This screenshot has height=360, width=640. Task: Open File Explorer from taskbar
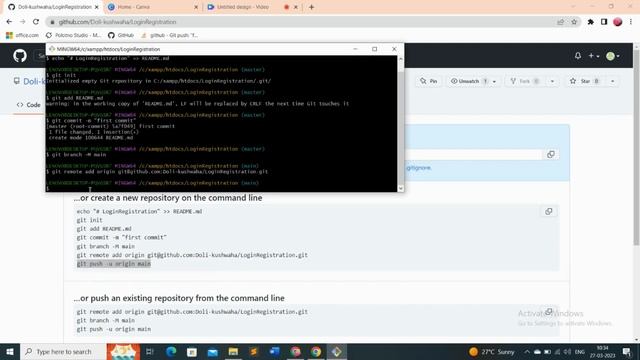click(x=233, y=351)
